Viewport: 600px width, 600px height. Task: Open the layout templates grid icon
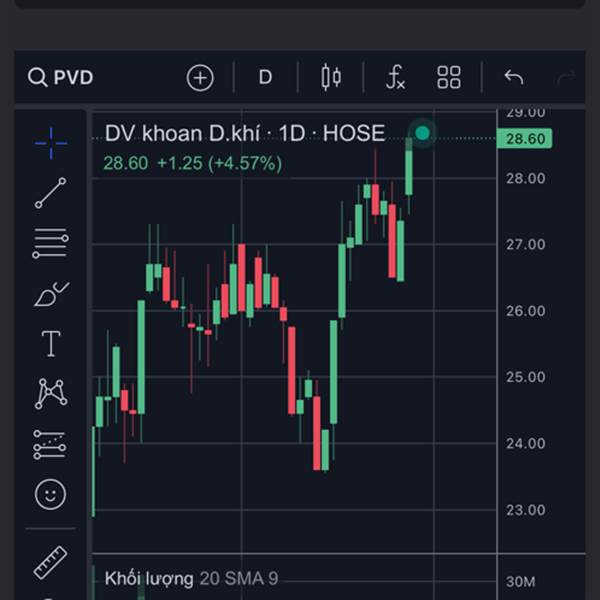pos(449,77)
